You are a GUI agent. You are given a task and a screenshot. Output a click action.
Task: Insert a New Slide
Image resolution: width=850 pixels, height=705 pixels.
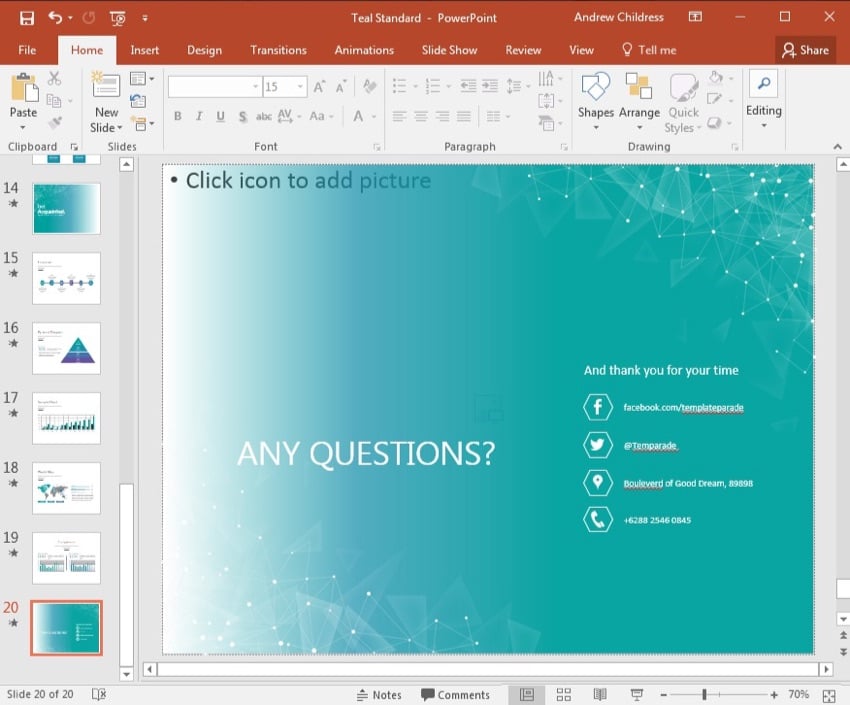point(106,100)
